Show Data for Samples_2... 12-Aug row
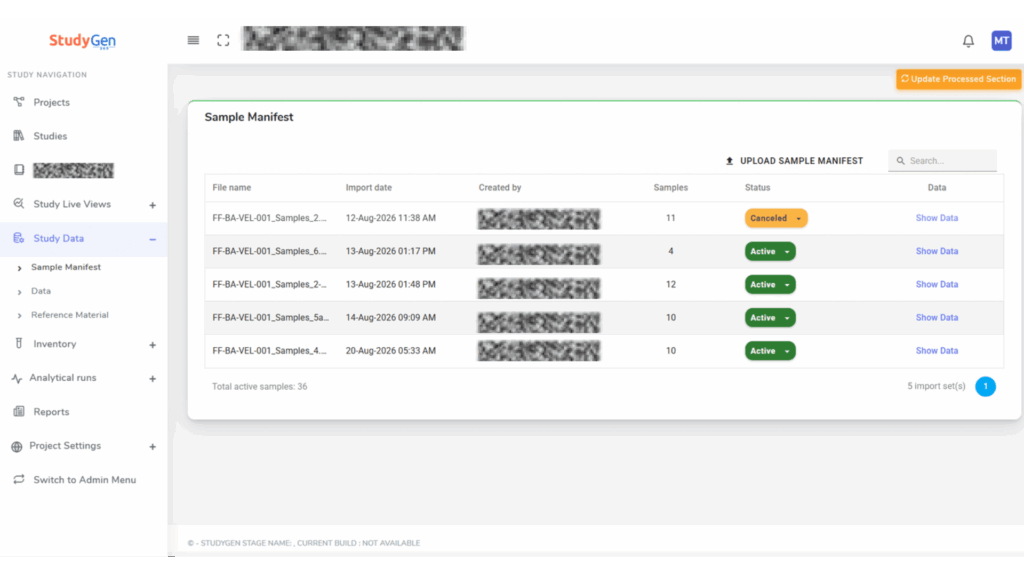This screenshot has height=576, width=1024. pyautogui.click(x=936, y=218)
